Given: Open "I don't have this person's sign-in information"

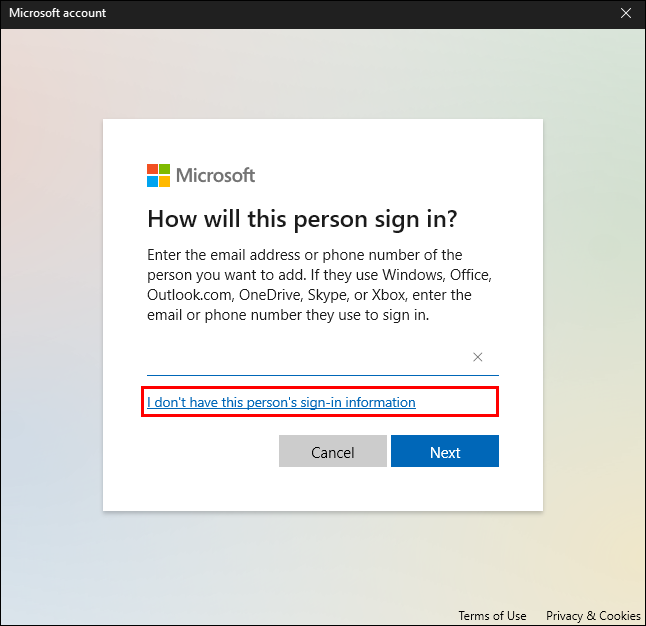Looking at the screenshot, I should (281, 402).
